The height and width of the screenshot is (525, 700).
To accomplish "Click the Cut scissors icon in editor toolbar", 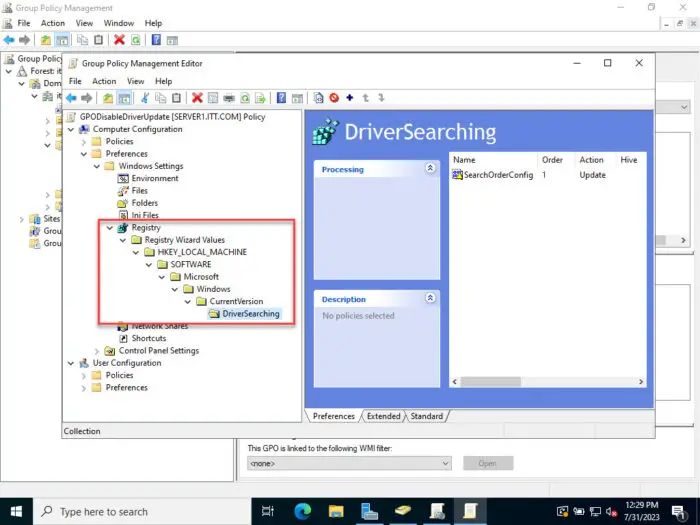I will [144, 98].
